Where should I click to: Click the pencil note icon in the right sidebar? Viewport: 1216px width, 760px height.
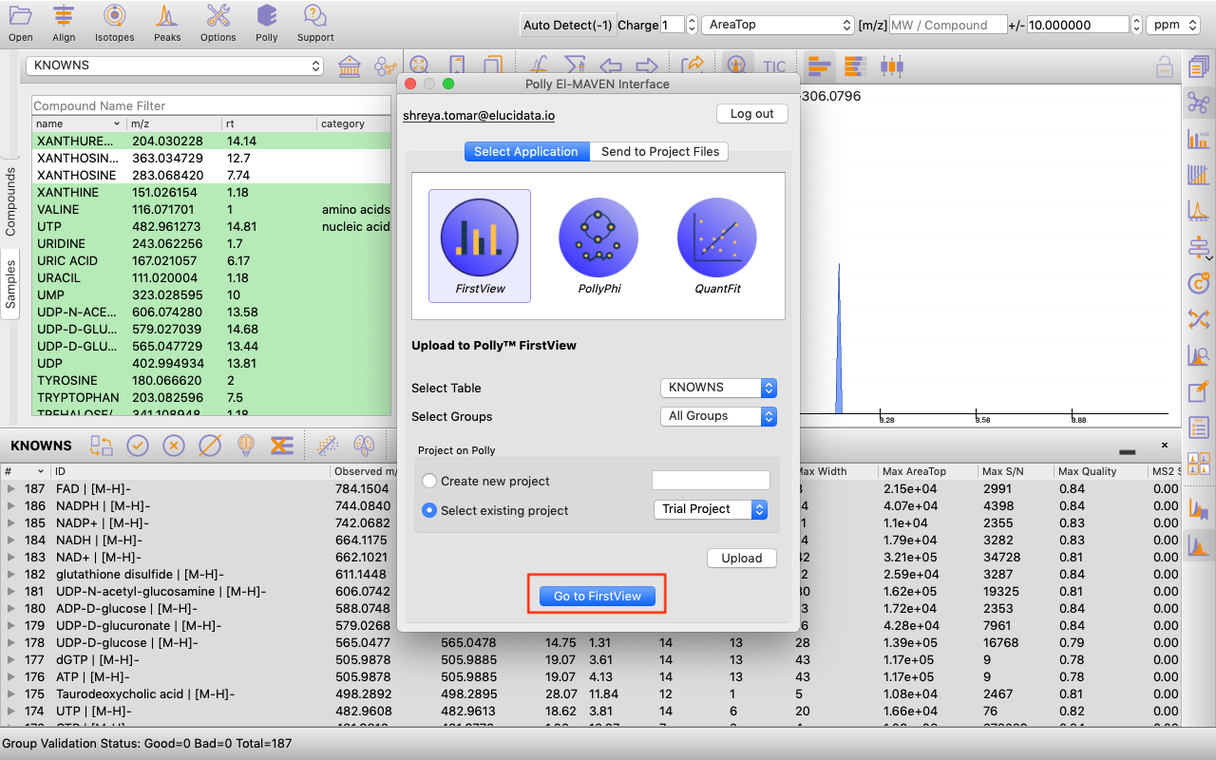1198,391
